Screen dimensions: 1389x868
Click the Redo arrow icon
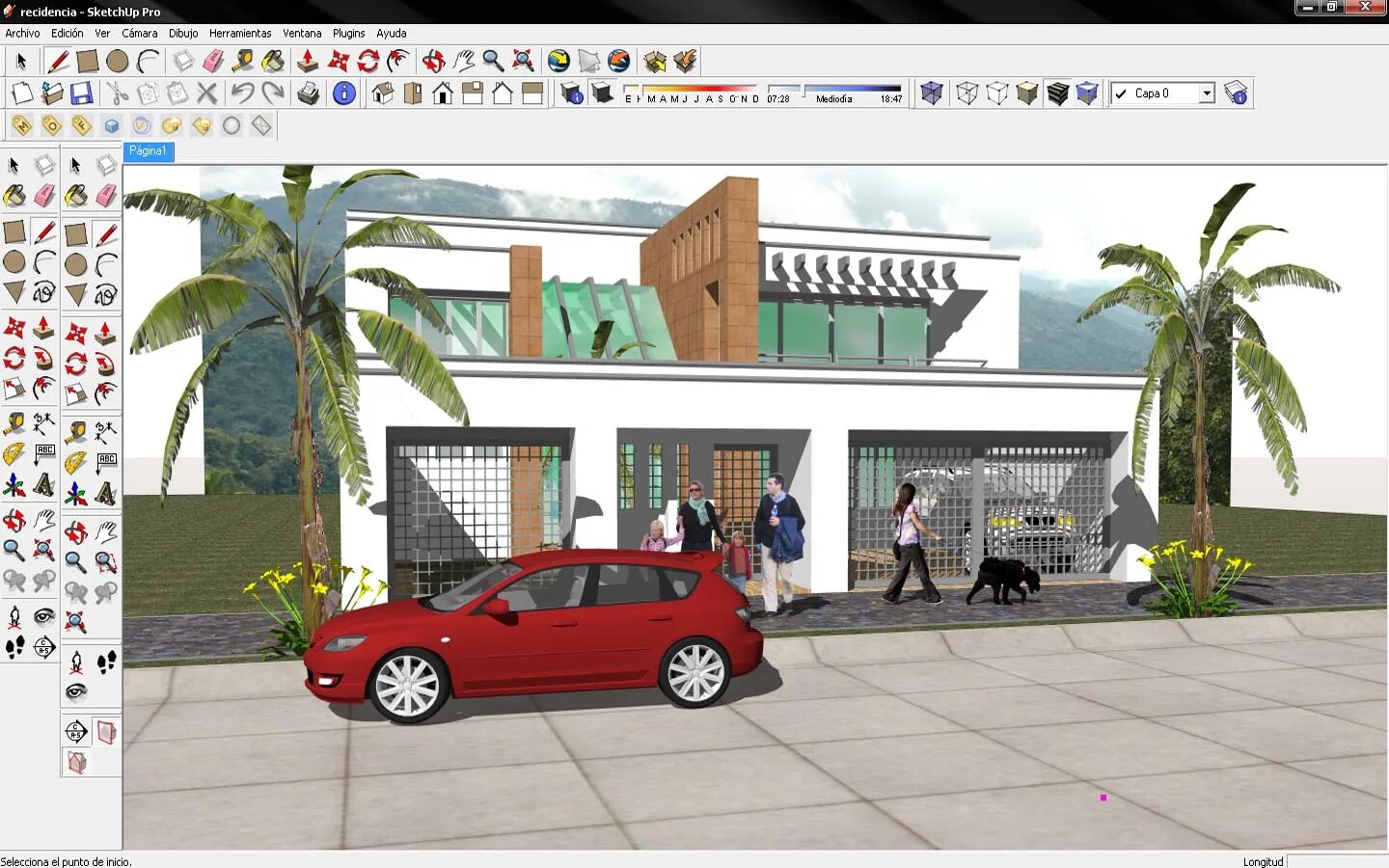click(273, 94)
